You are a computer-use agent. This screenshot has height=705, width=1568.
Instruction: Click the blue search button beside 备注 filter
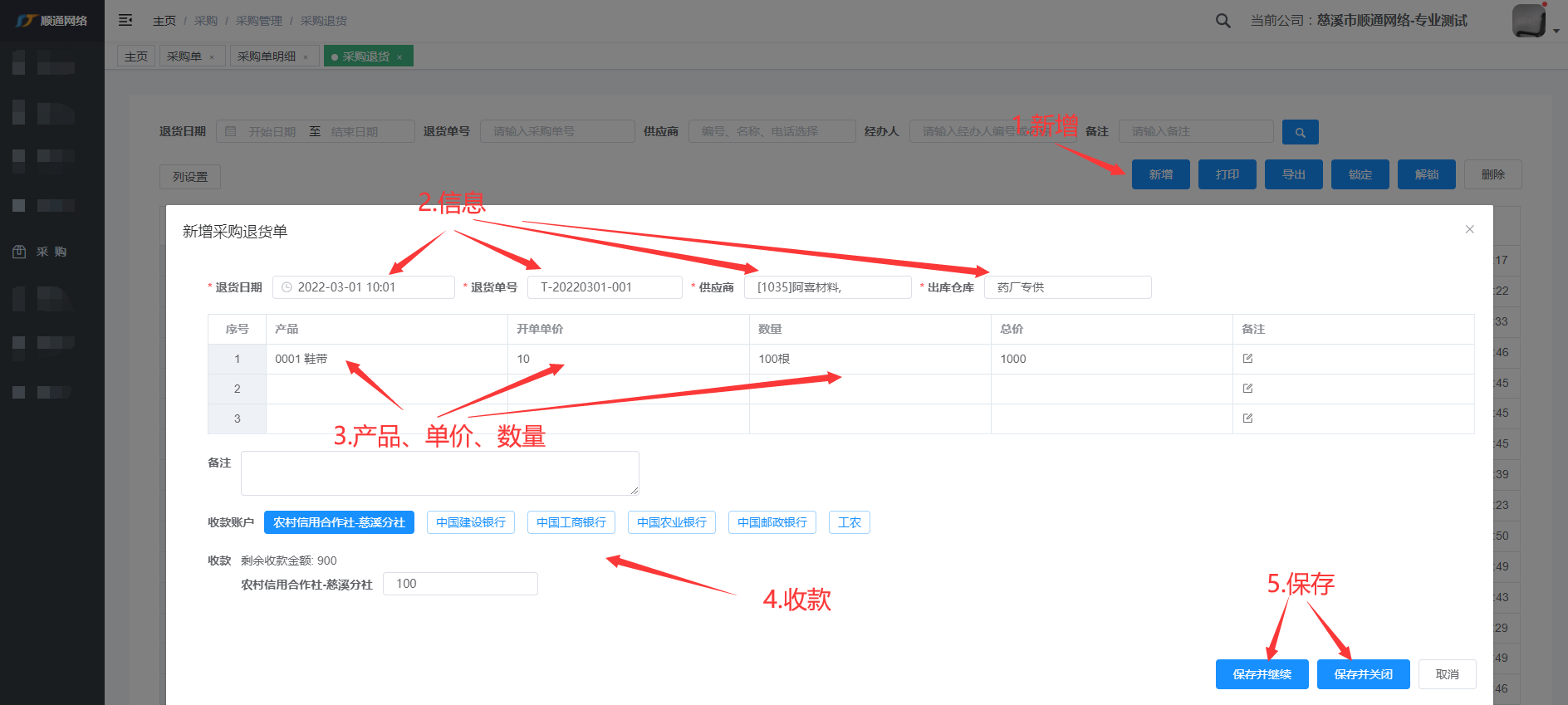[1300, 132]
